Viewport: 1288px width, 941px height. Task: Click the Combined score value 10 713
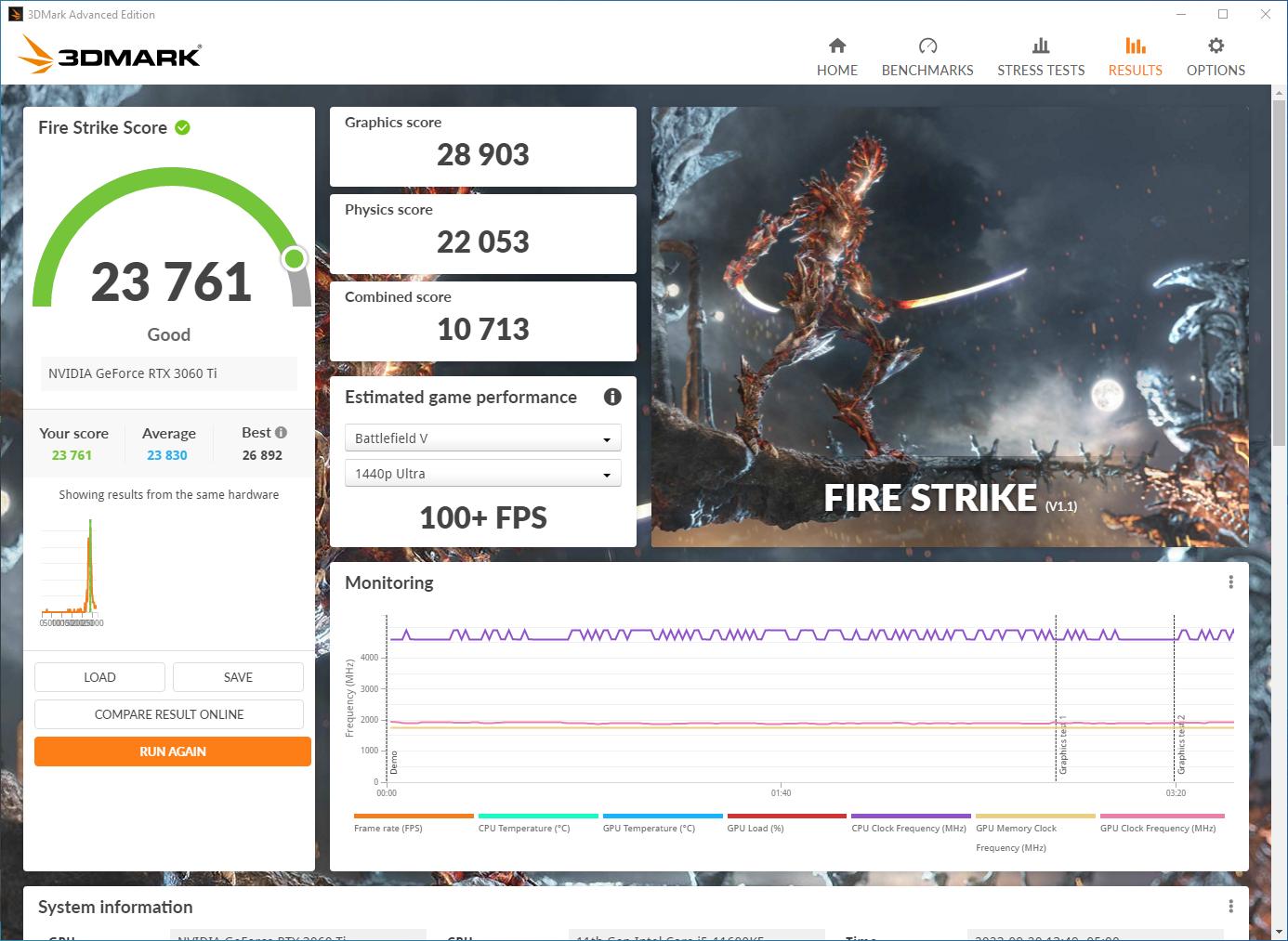tap(483, 329)
